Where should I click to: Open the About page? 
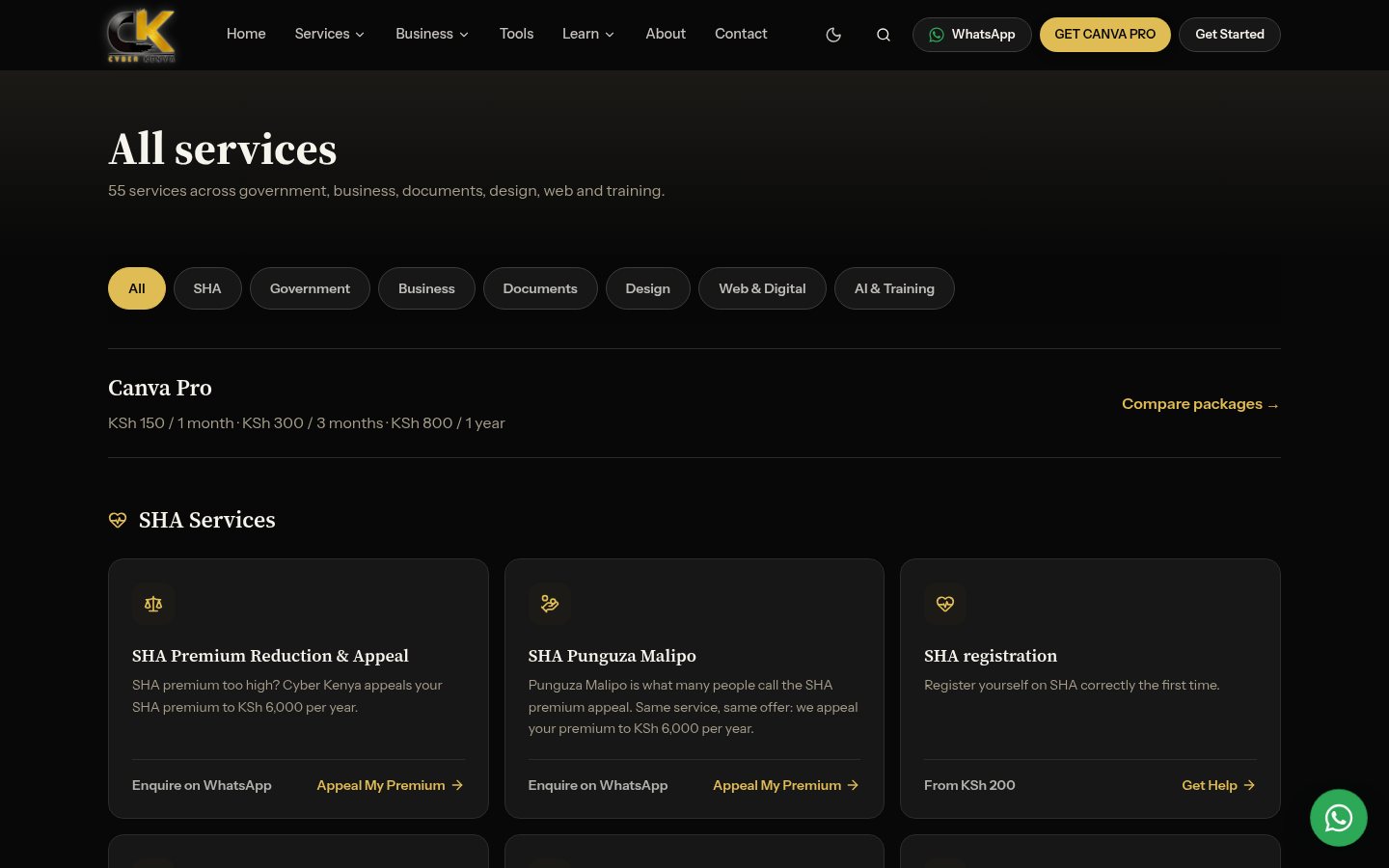click(666, 34)
